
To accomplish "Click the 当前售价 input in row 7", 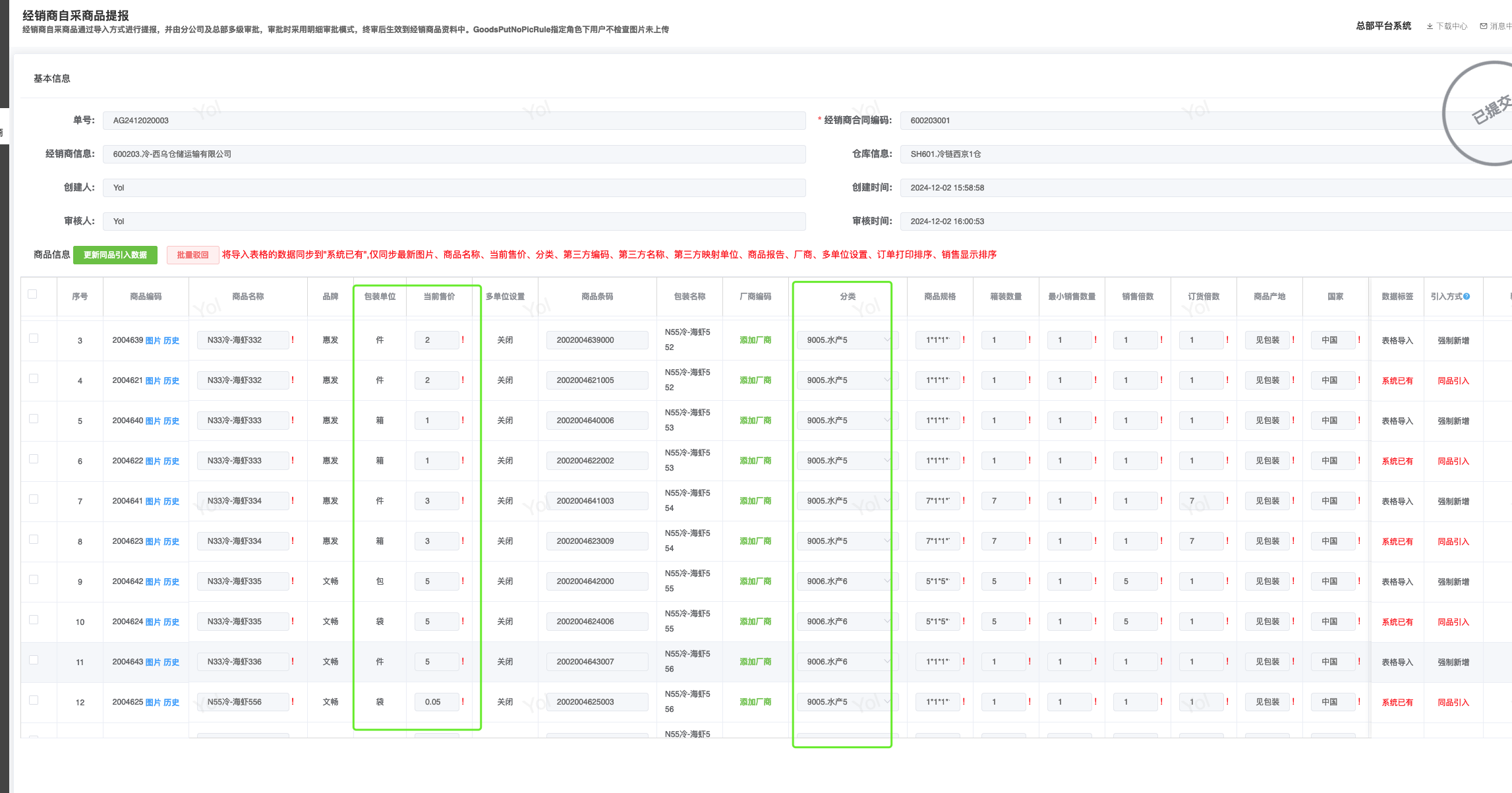I will (x=436, y=501).
